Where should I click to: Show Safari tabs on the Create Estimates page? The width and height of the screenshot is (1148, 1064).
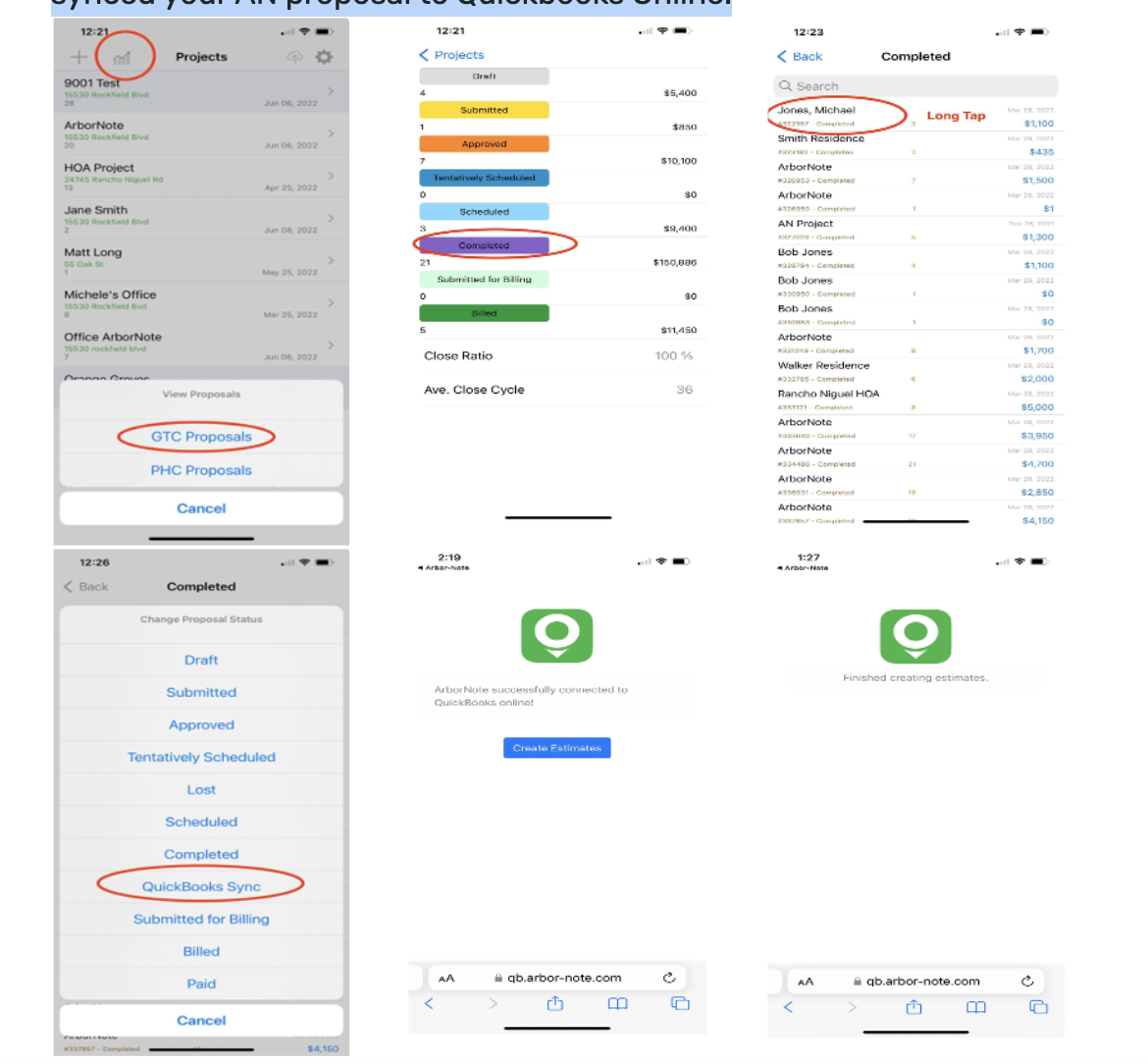tap(680, 1003)
